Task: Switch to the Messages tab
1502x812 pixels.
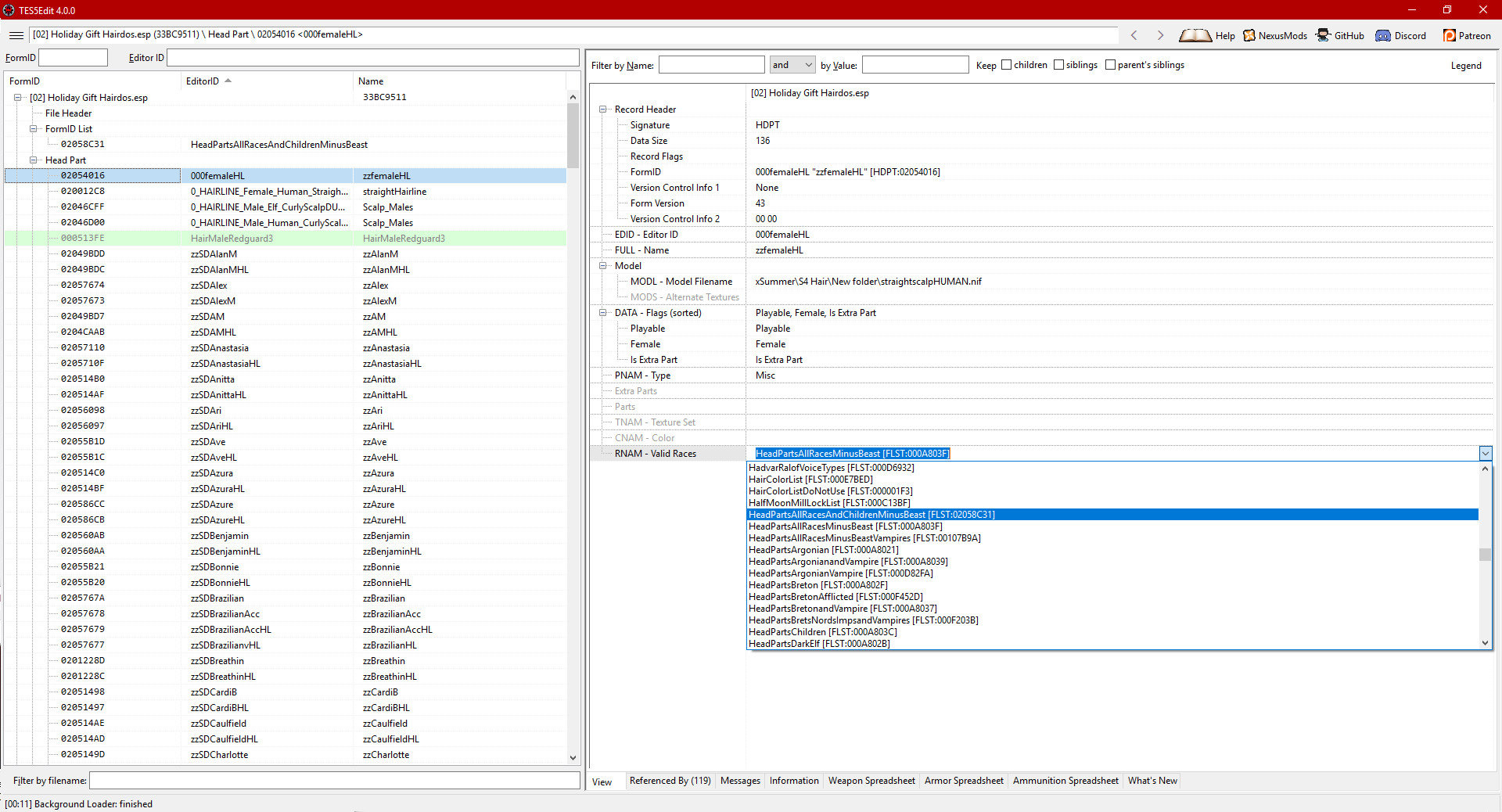Action: click(740, 781)
